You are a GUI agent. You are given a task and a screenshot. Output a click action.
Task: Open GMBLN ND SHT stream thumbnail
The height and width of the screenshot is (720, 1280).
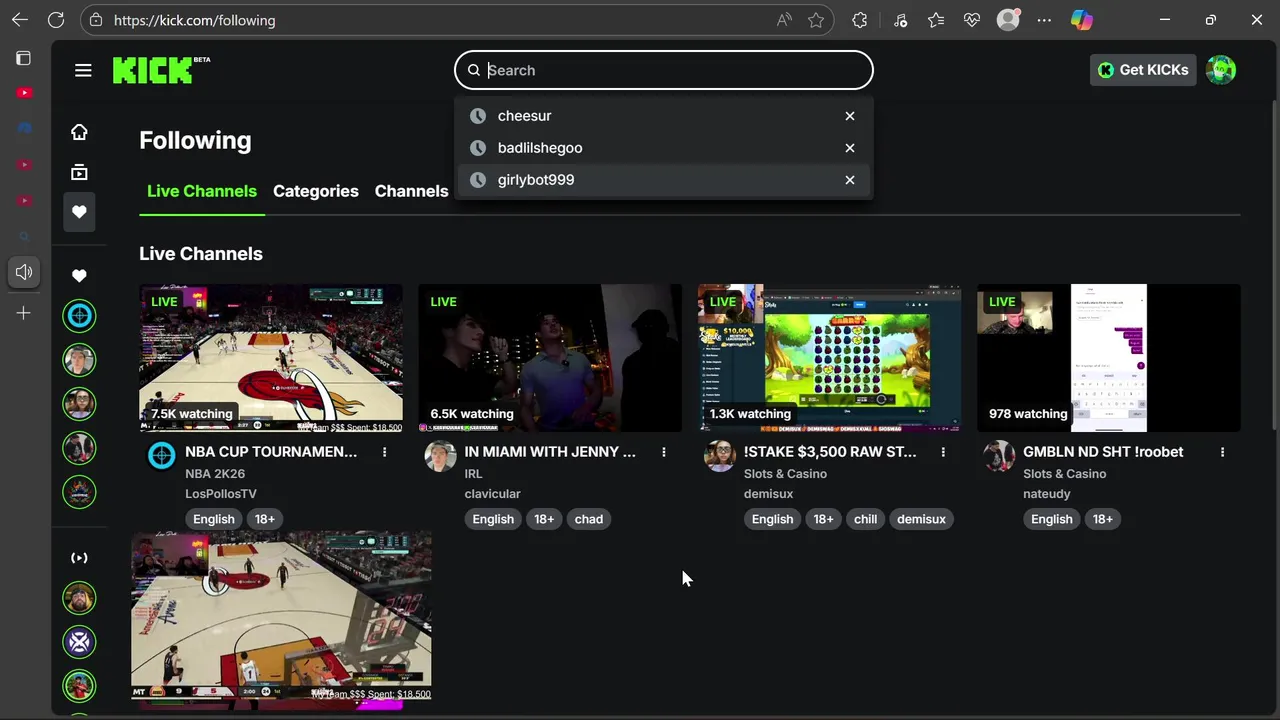[1109, 358]
